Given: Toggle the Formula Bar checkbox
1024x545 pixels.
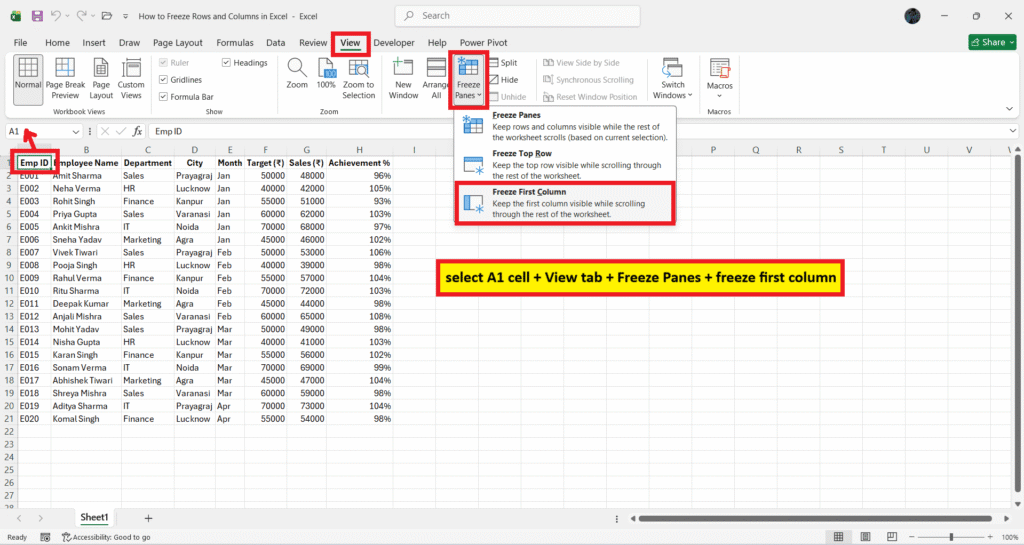Looking at the screenshot, I should coord(163,97).
